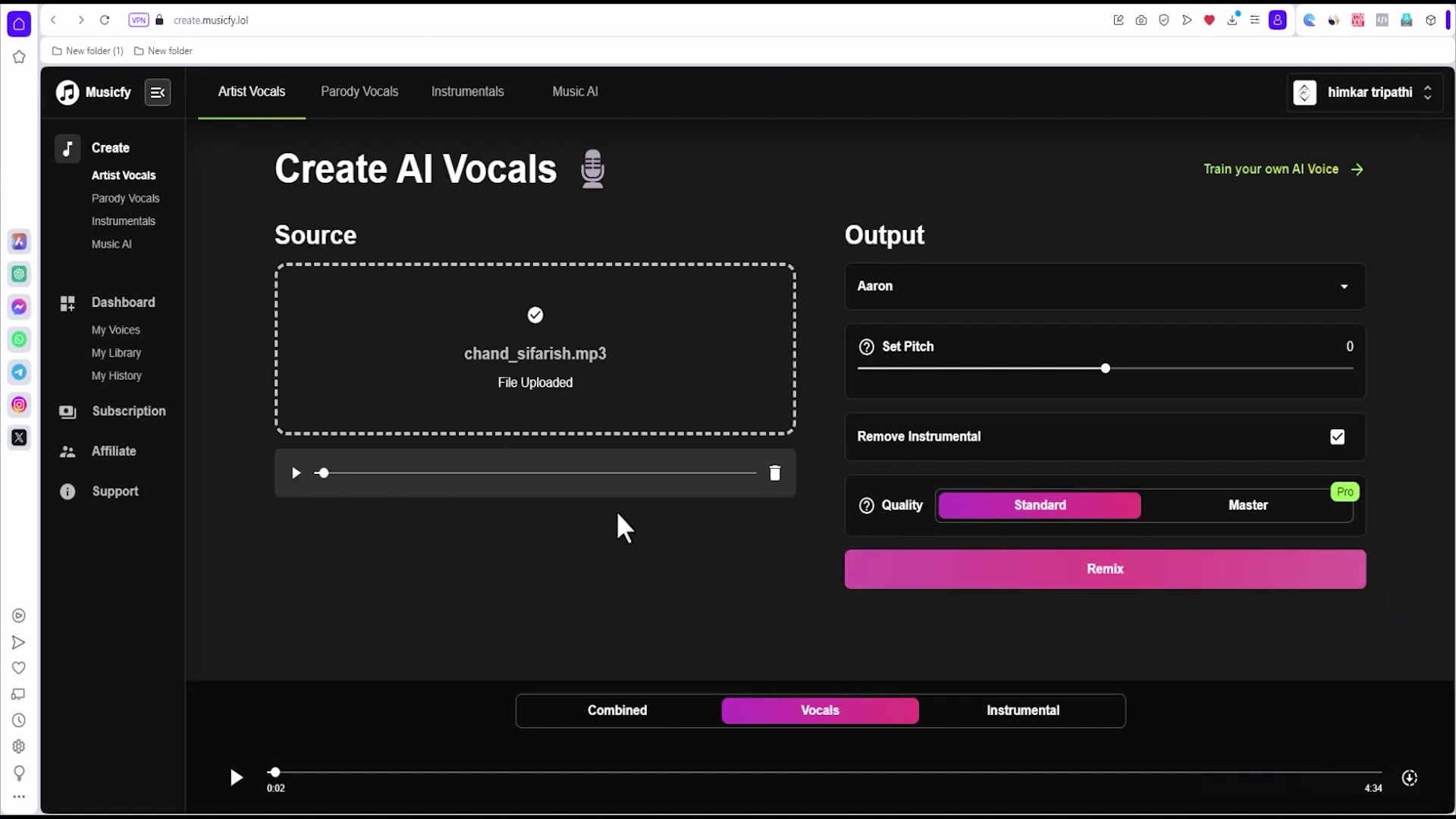
Task: Expand the himkar tripathi account menu
Action: (1365, 93)
